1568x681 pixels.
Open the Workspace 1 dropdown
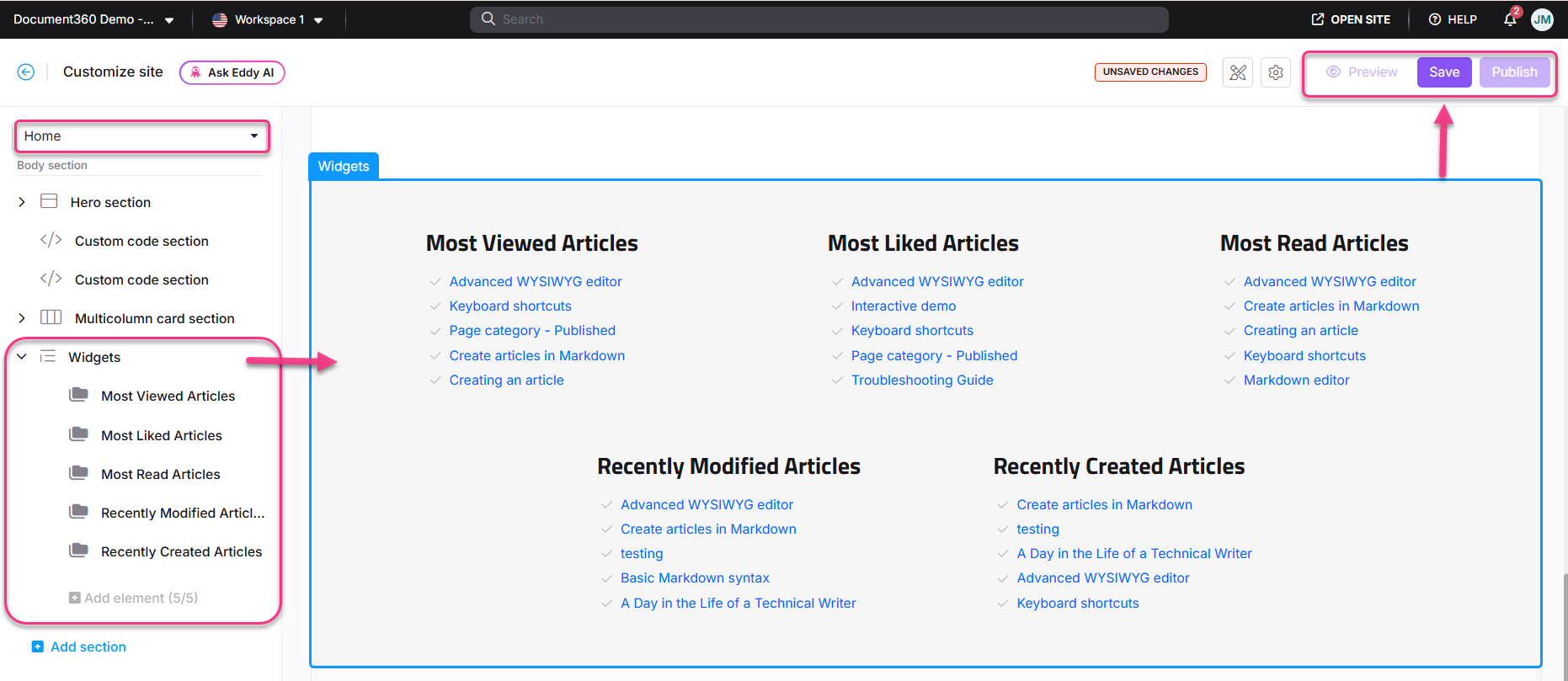(x=268, y=19)
